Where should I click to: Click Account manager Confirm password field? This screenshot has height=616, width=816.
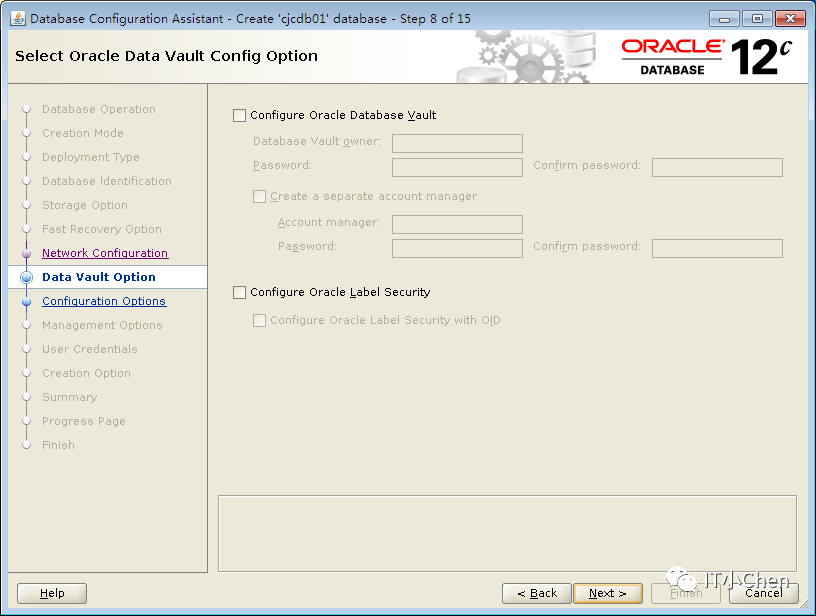pyautogui.click(x=717, y=248)
